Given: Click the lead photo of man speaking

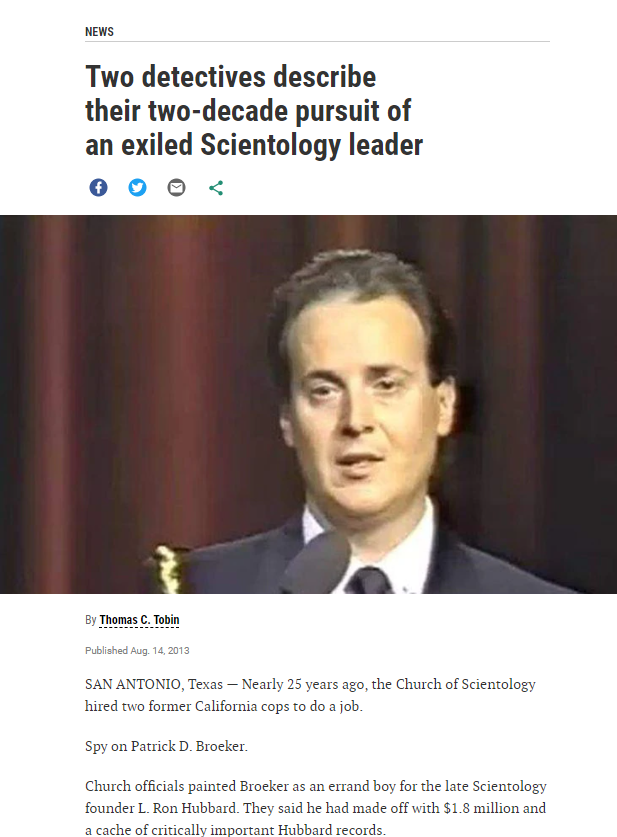Looking at the screenshot, I should click(308, 404).
